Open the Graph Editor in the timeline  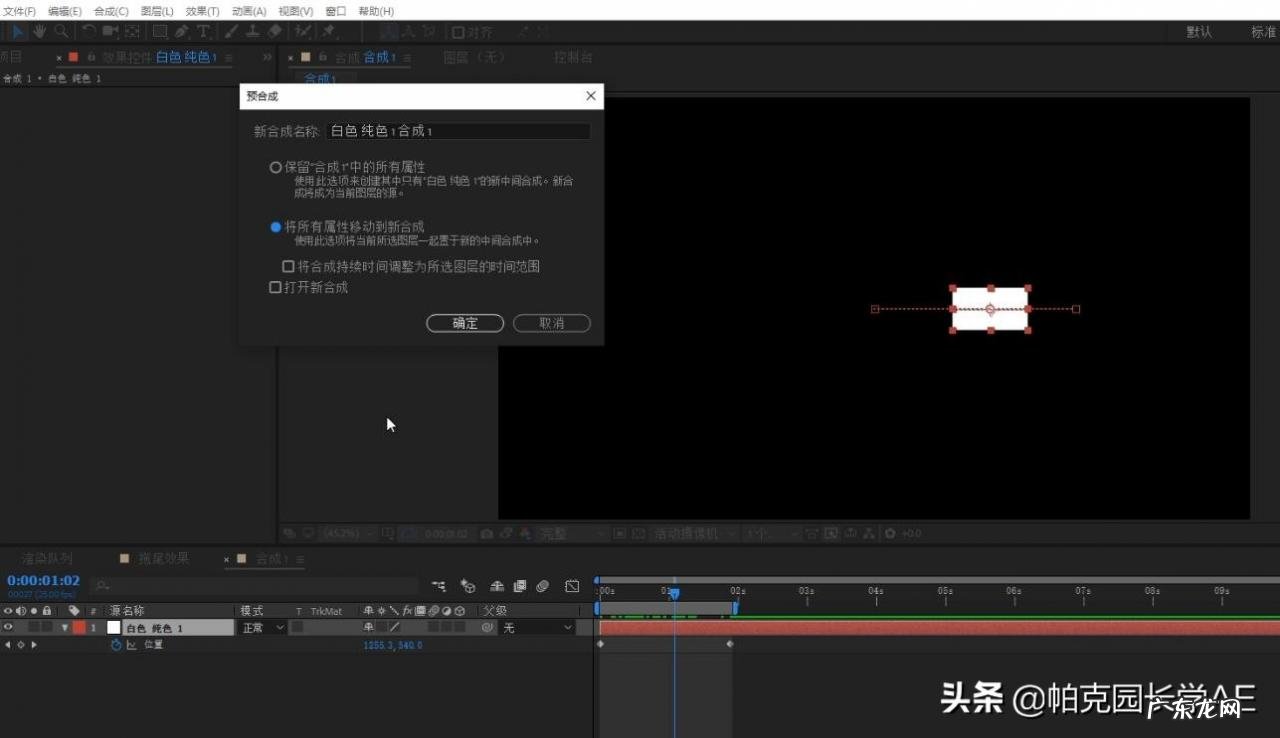point(572,586)
